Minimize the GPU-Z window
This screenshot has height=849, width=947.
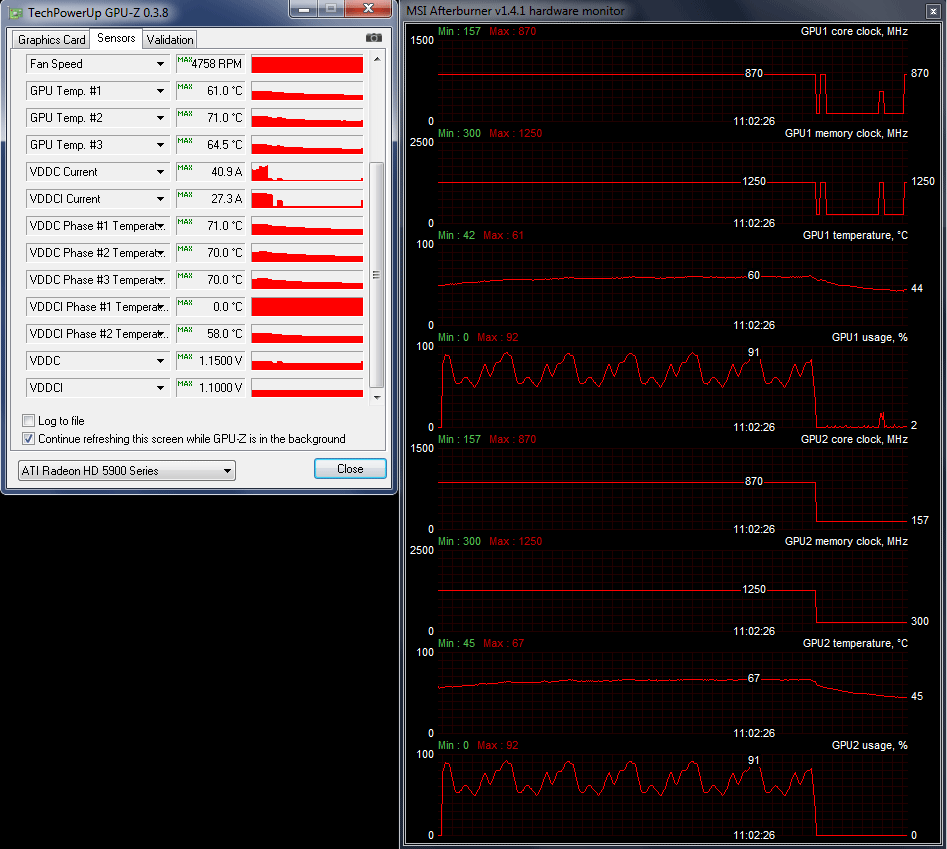304,8
